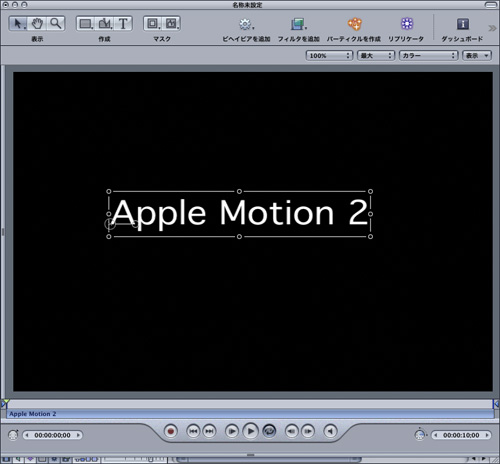This screenshot has width=500, height=464.
Task: Click the timing pane drag handle below transport
Action: (x=251, y=455)
